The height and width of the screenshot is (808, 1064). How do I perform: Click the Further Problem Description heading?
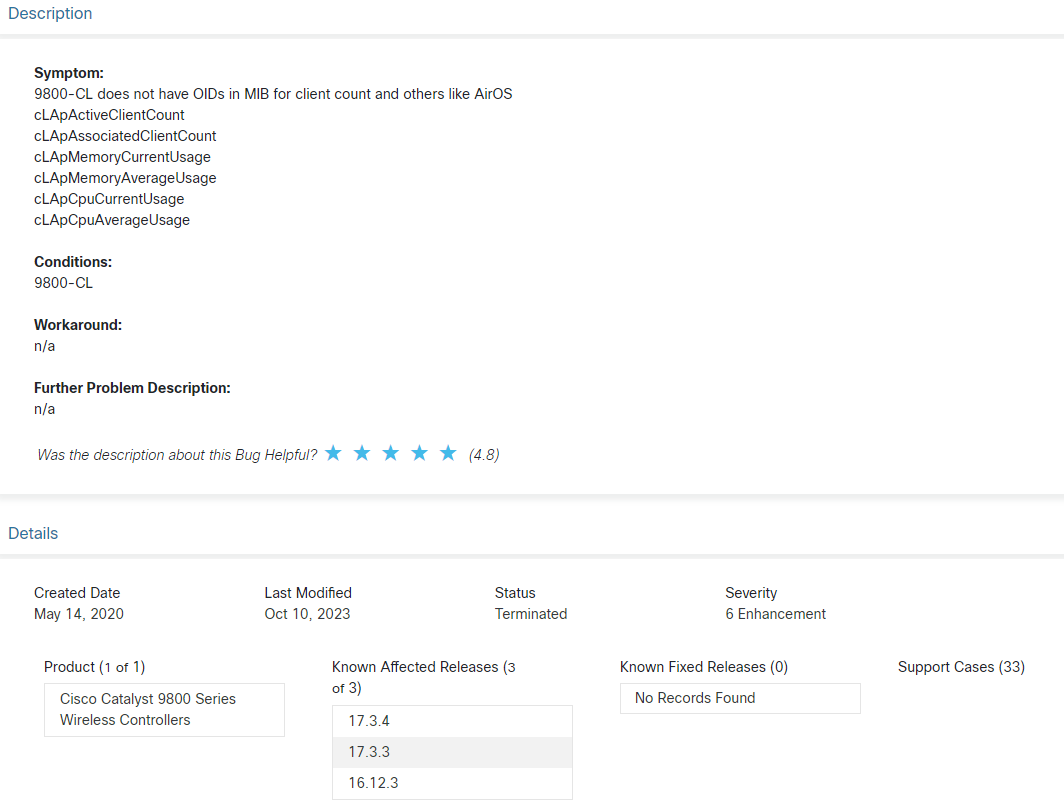pyautogui.click(x=132, y=388)
